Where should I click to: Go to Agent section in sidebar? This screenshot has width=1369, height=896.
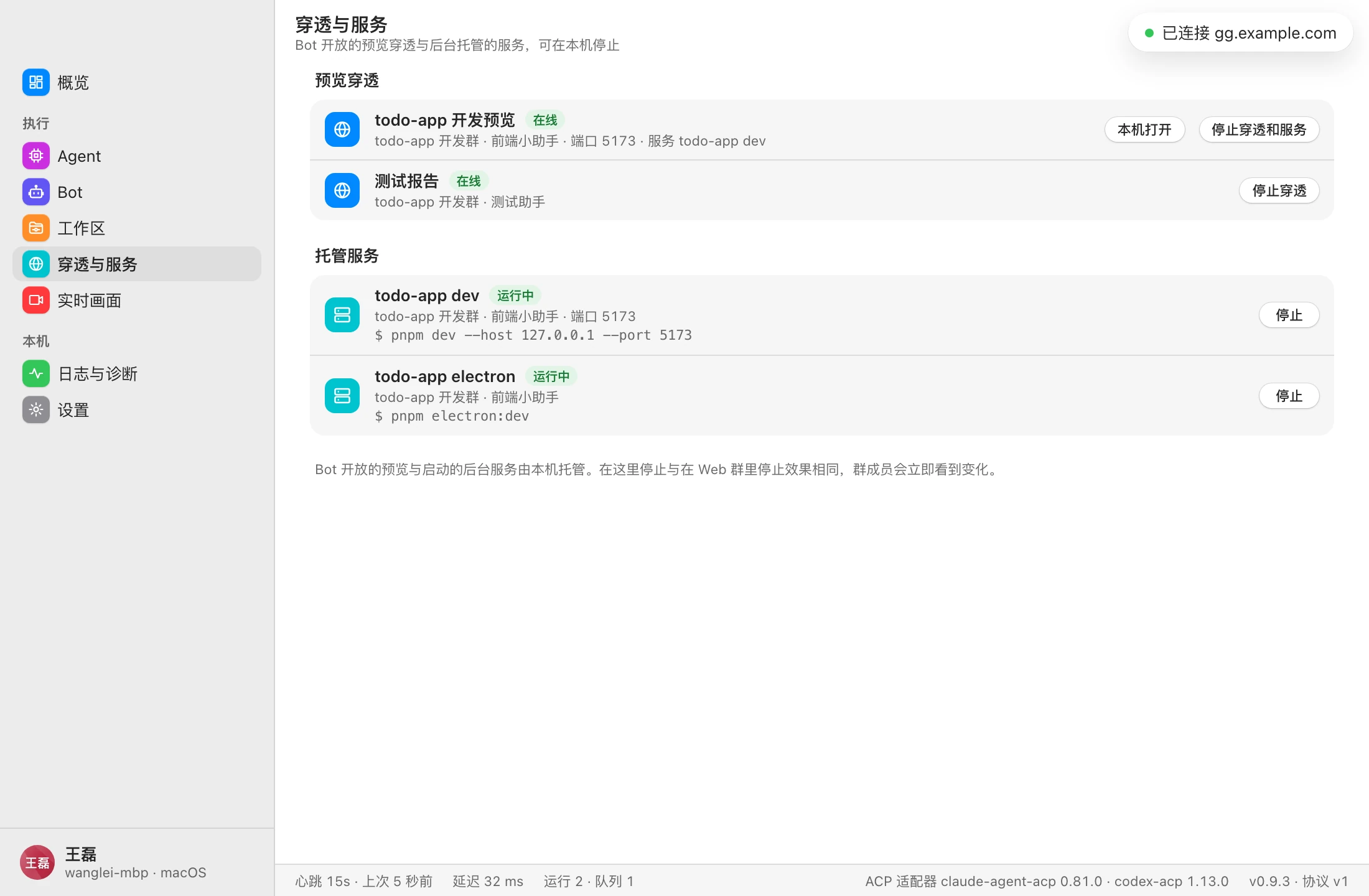[137, 156]
